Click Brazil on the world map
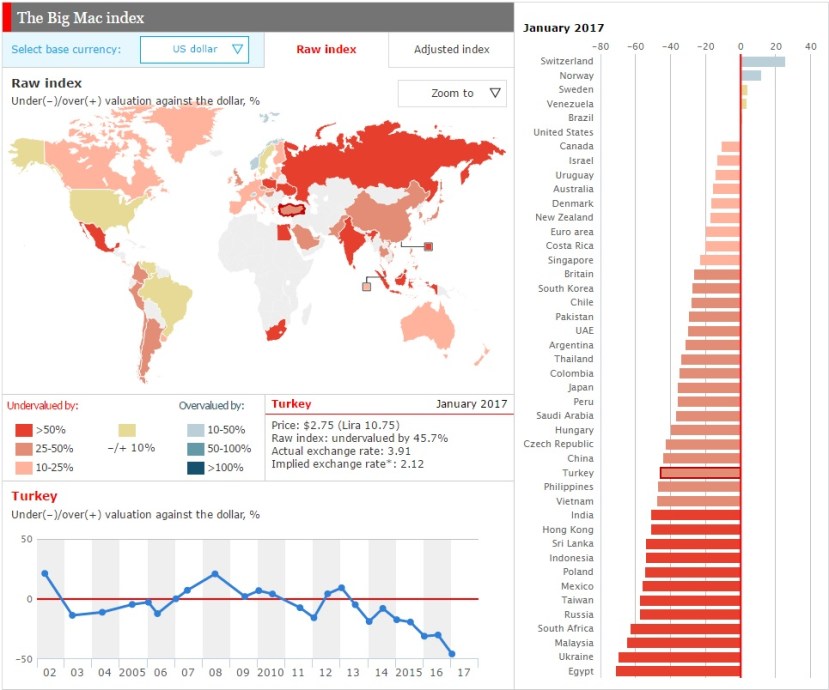Viewport: 829px width, 690px height. pyautogui.click(x=168, y=298)
